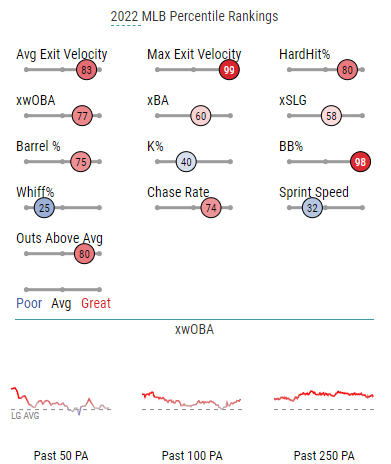Image resolution: width=391 pixels, height=464 pixels.
Task: Click the Whiff% 25 percentile circle
Action: point(44,208)
